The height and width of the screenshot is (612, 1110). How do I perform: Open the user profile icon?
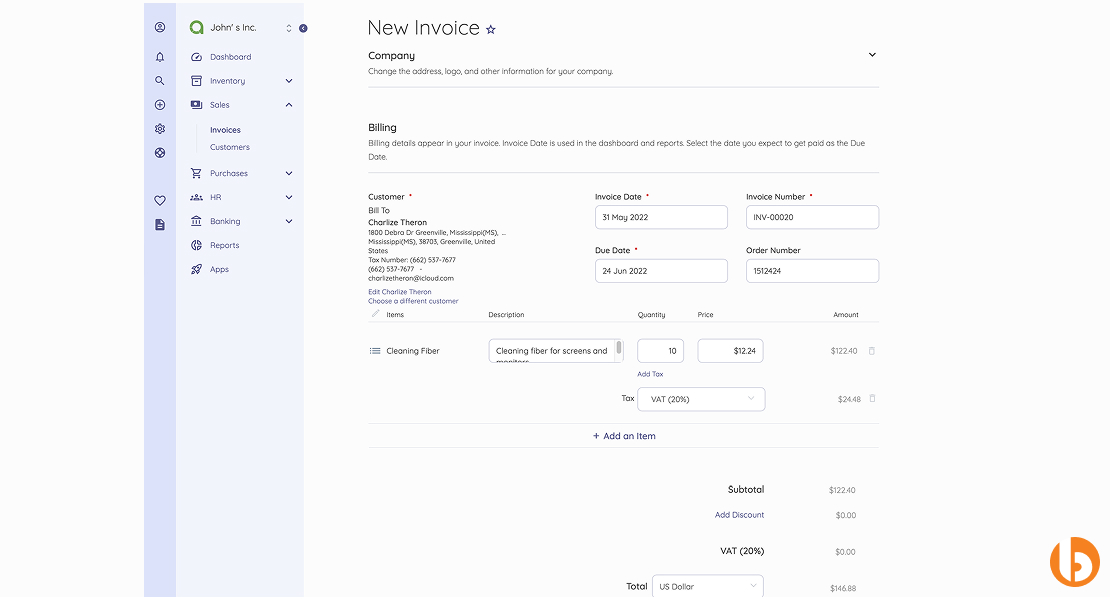coord(160,28)
